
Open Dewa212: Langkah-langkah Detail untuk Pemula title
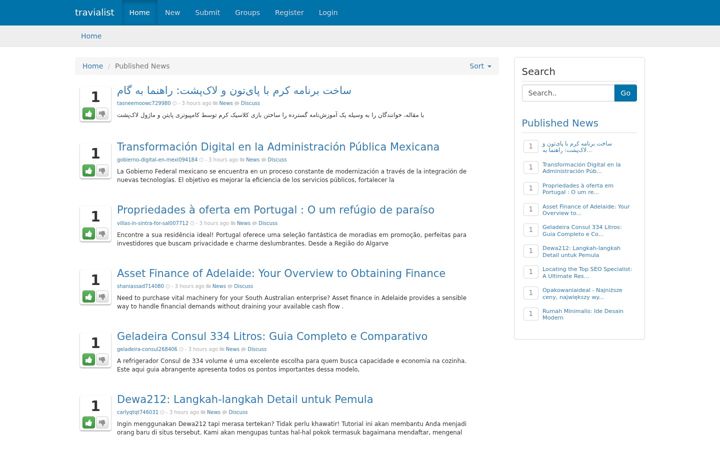[x=245, y=399]
